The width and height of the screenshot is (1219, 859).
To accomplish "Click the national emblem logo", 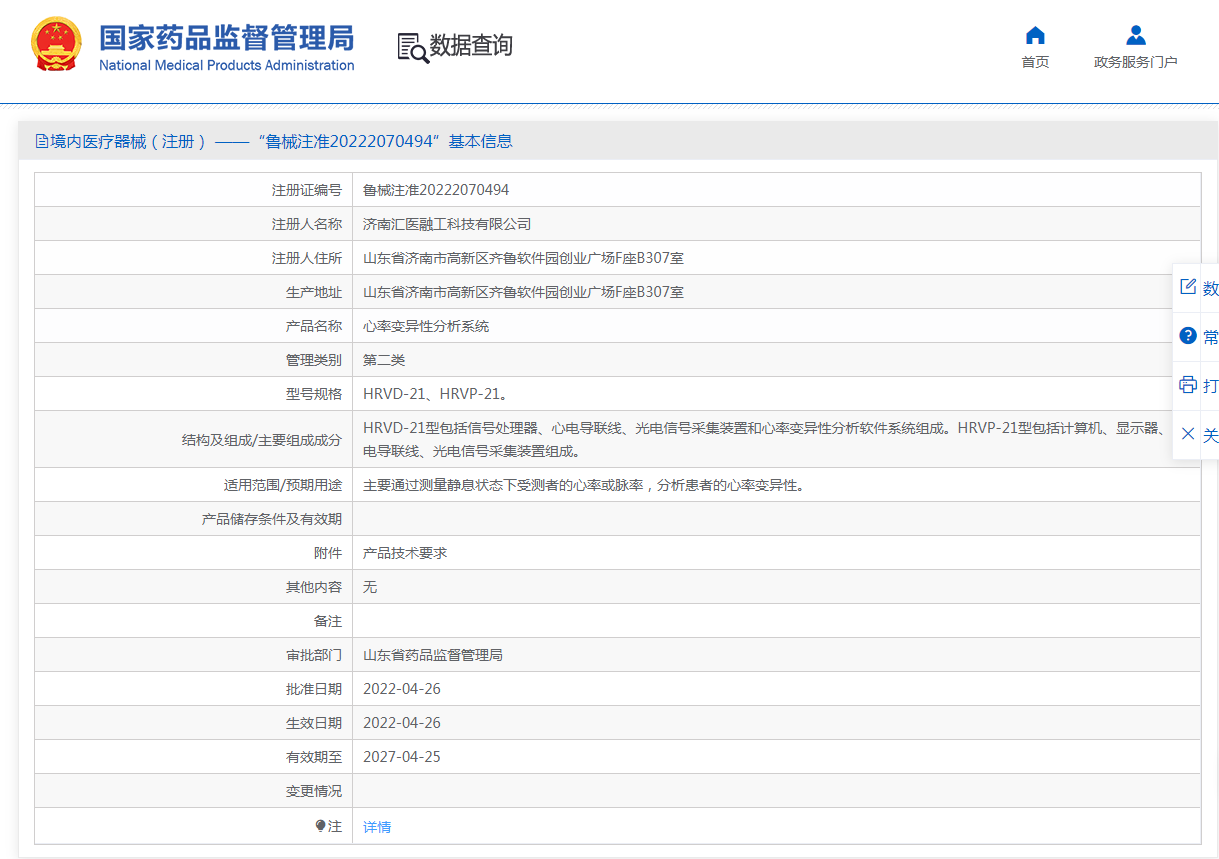I will click(55, 45).
